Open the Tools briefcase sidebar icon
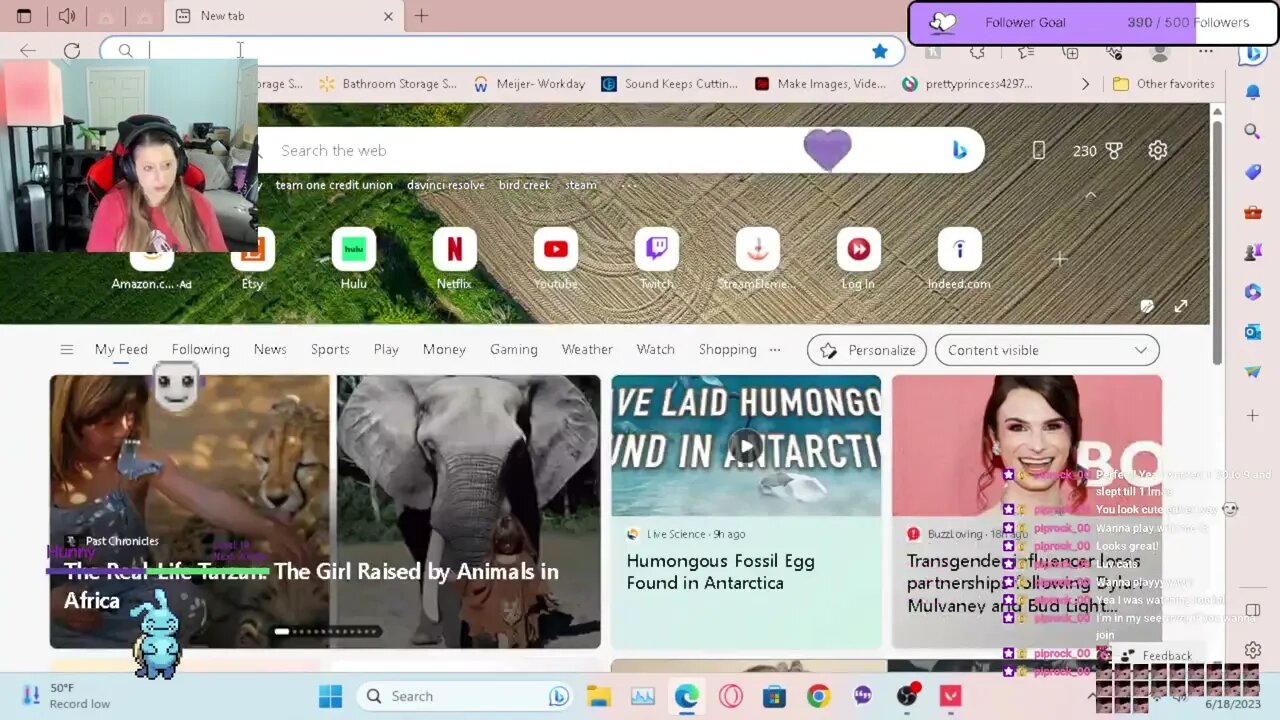1280x720 pixels. click(x=1252, y=212)
